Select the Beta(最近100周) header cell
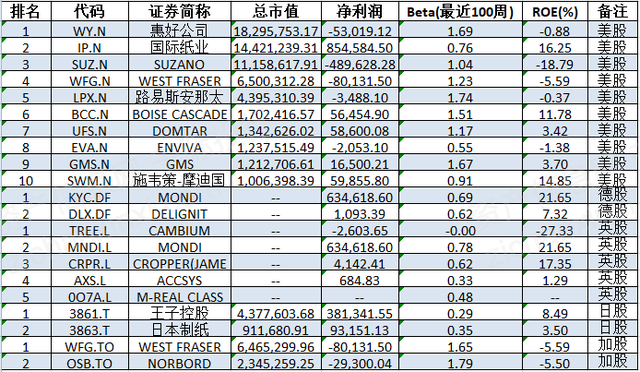This screenshot has height=372, width=640. coord(460,11)
